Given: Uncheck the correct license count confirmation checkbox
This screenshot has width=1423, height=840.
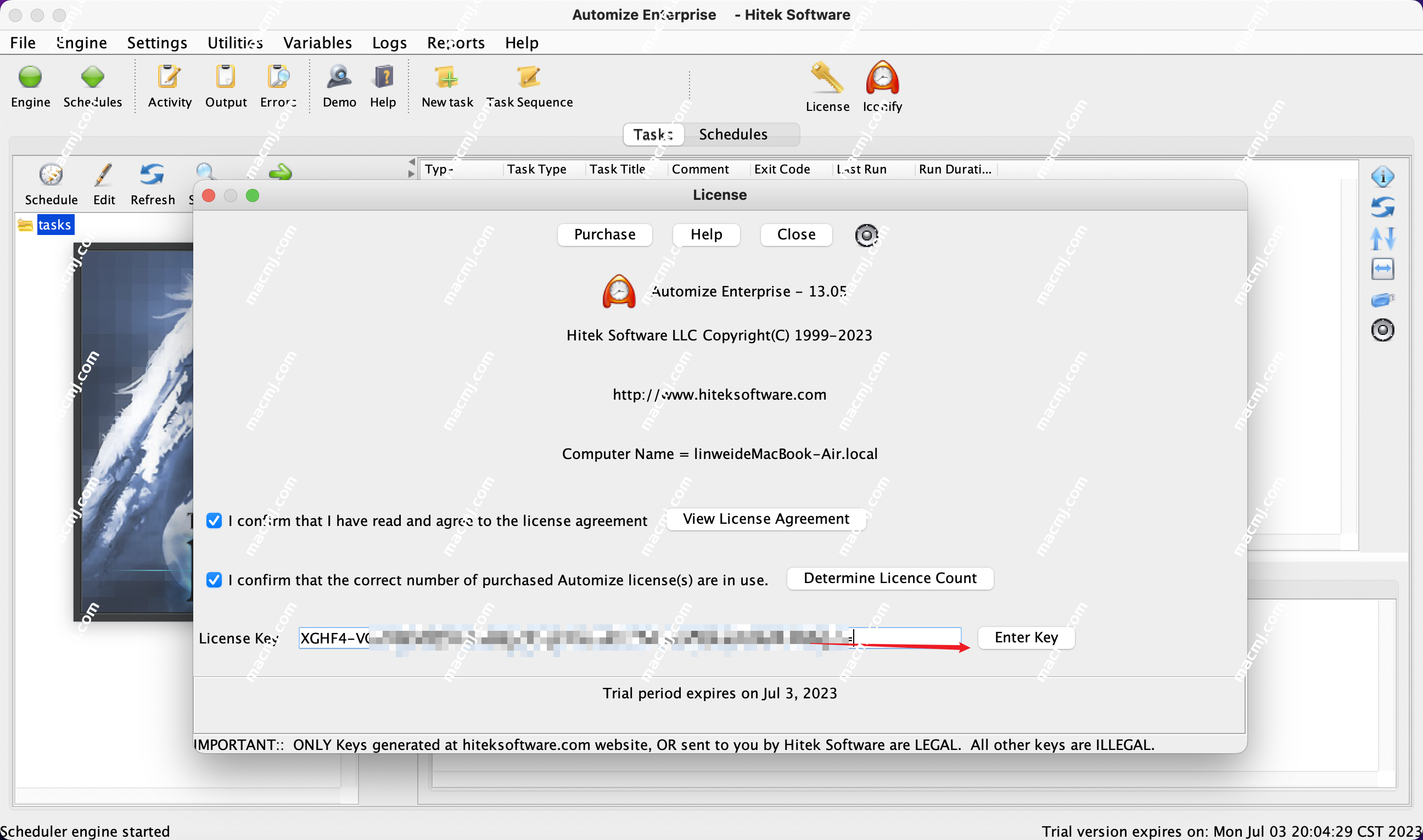Looking at the screenshot, I should pyautogui.click(x=214, y=580).
